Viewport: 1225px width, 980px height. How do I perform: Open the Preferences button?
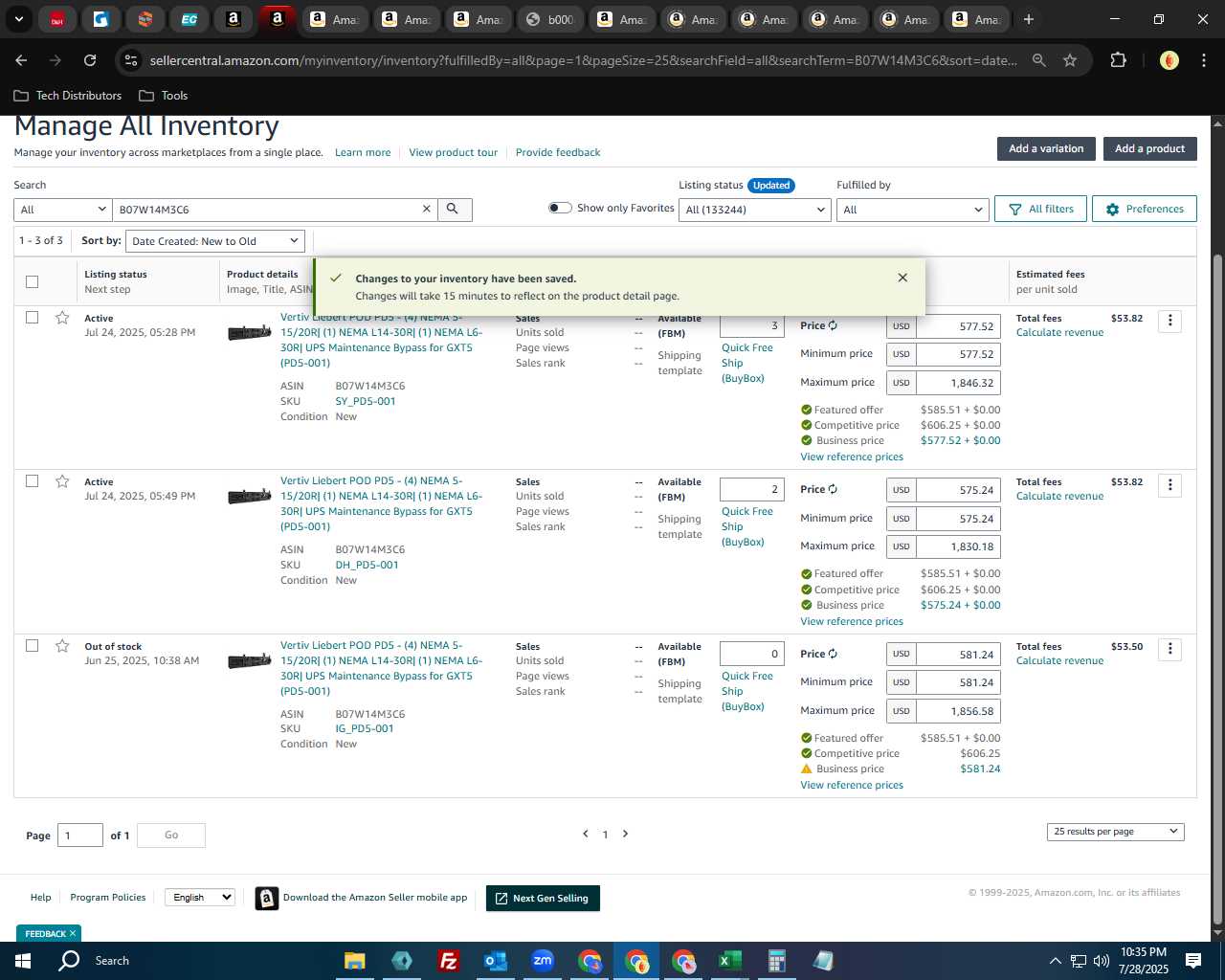[x=1145, y=209]
